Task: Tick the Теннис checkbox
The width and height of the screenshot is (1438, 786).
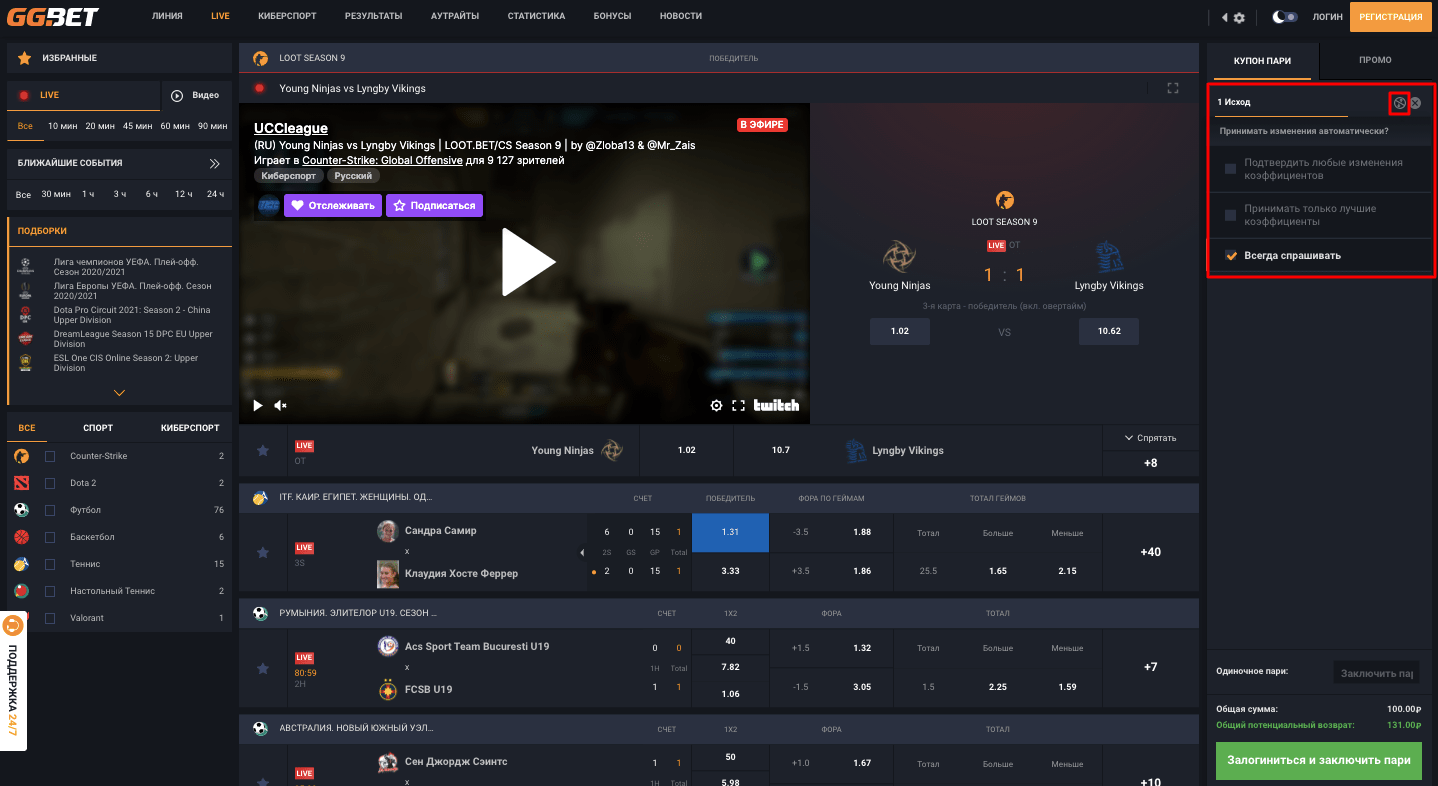Action: point(50,564)
